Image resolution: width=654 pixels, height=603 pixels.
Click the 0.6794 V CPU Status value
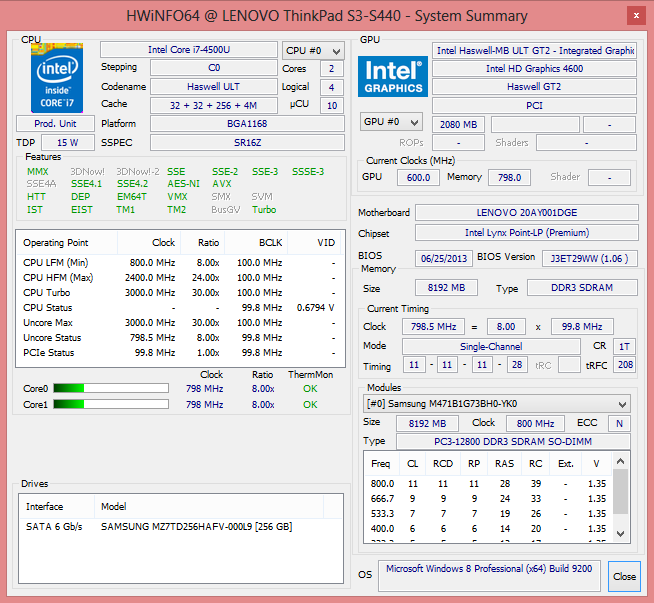(x=315, y=308)
